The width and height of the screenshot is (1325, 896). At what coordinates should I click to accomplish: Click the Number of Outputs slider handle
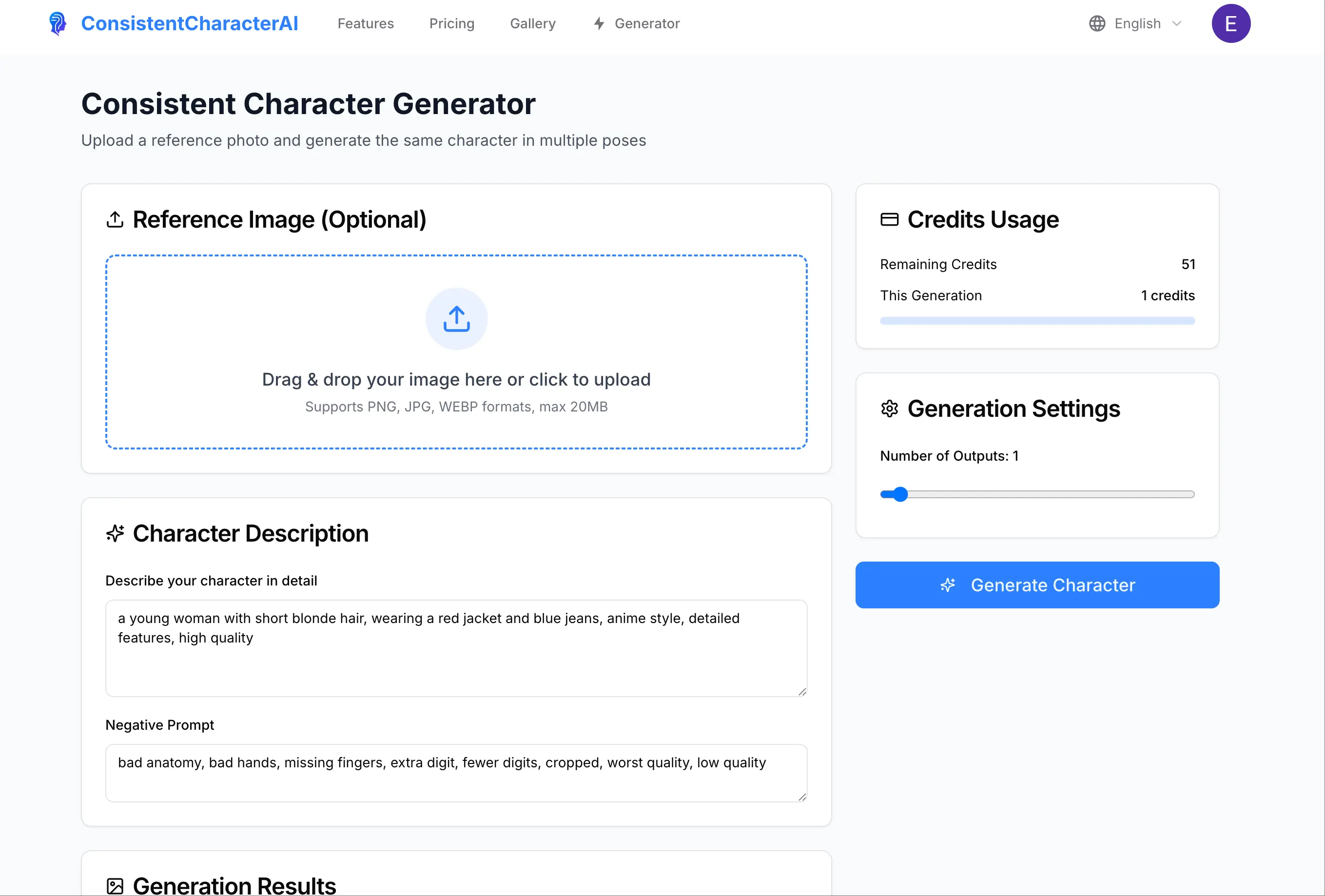click(x=900, y=494)
